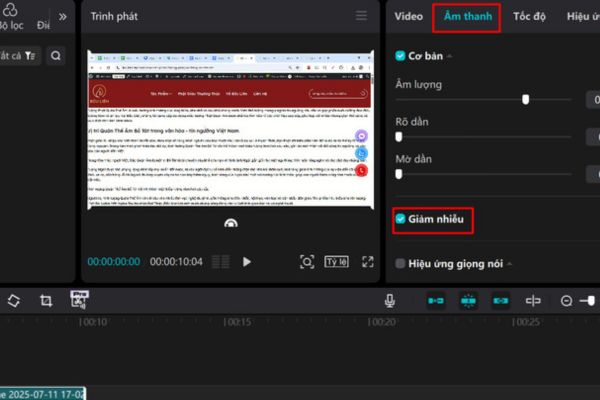Click the Âm lượng volume slider handle
This screenshot has width=600, height=400.
(526, 100)
